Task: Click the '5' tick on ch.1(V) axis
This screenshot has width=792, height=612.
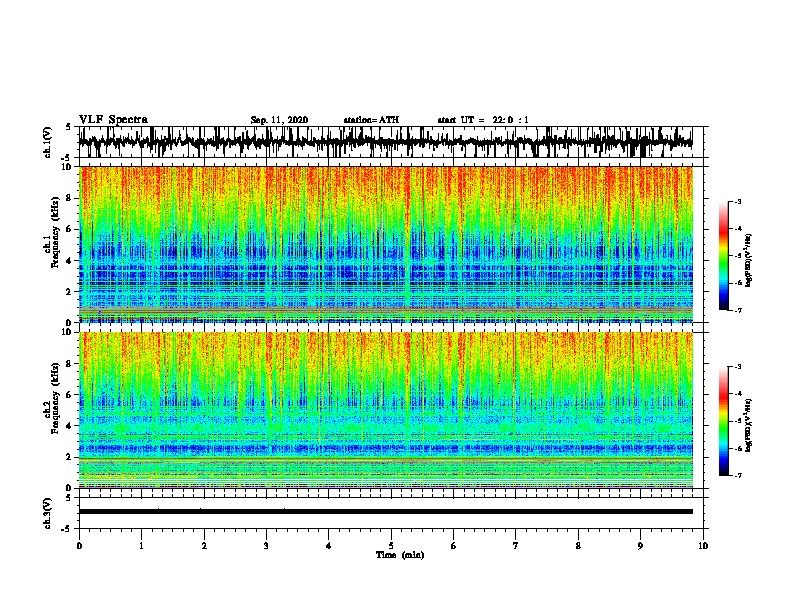Action: [x=69, y=127]
